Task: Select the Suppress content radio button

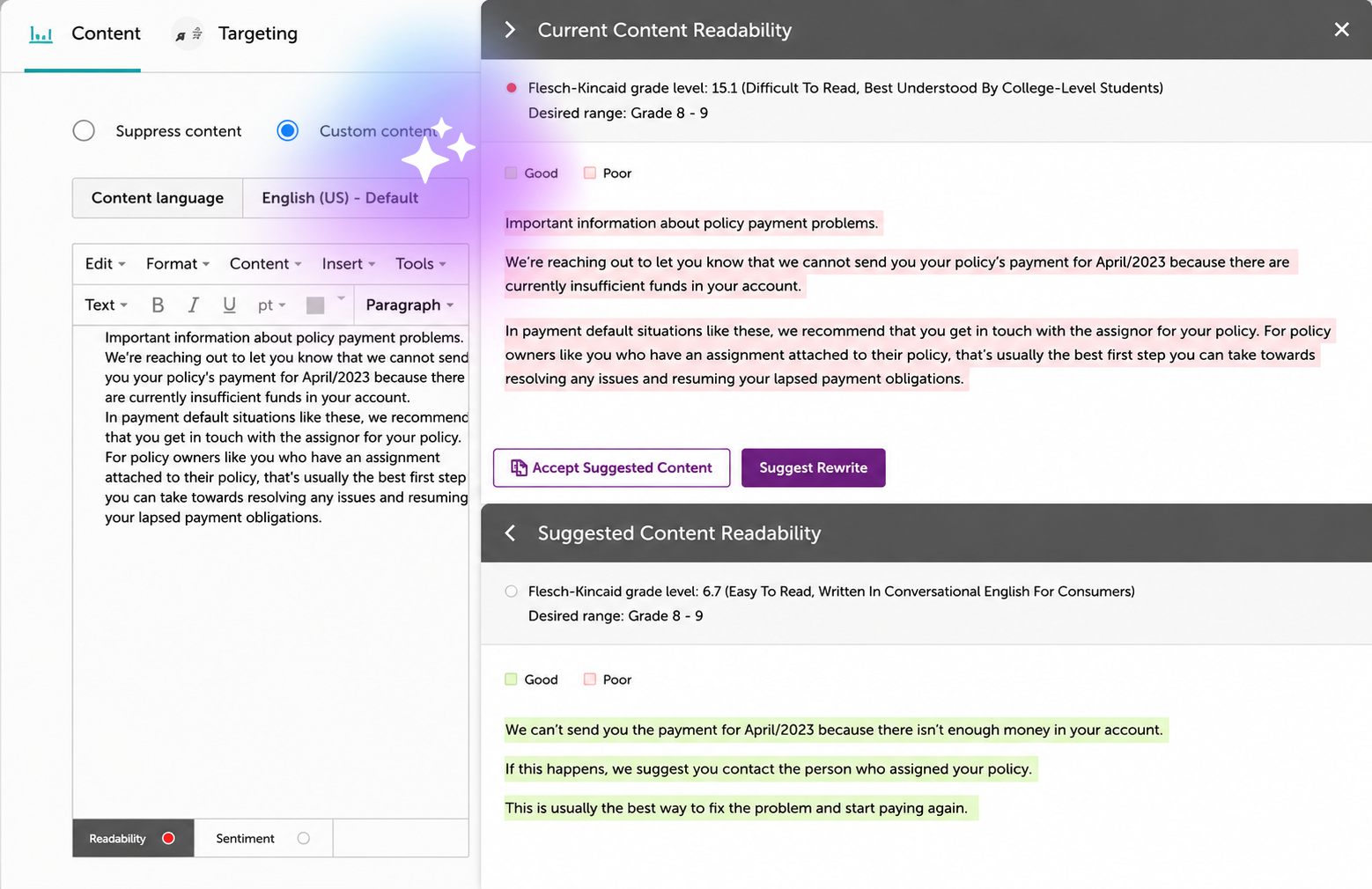Action: point(84,131)
